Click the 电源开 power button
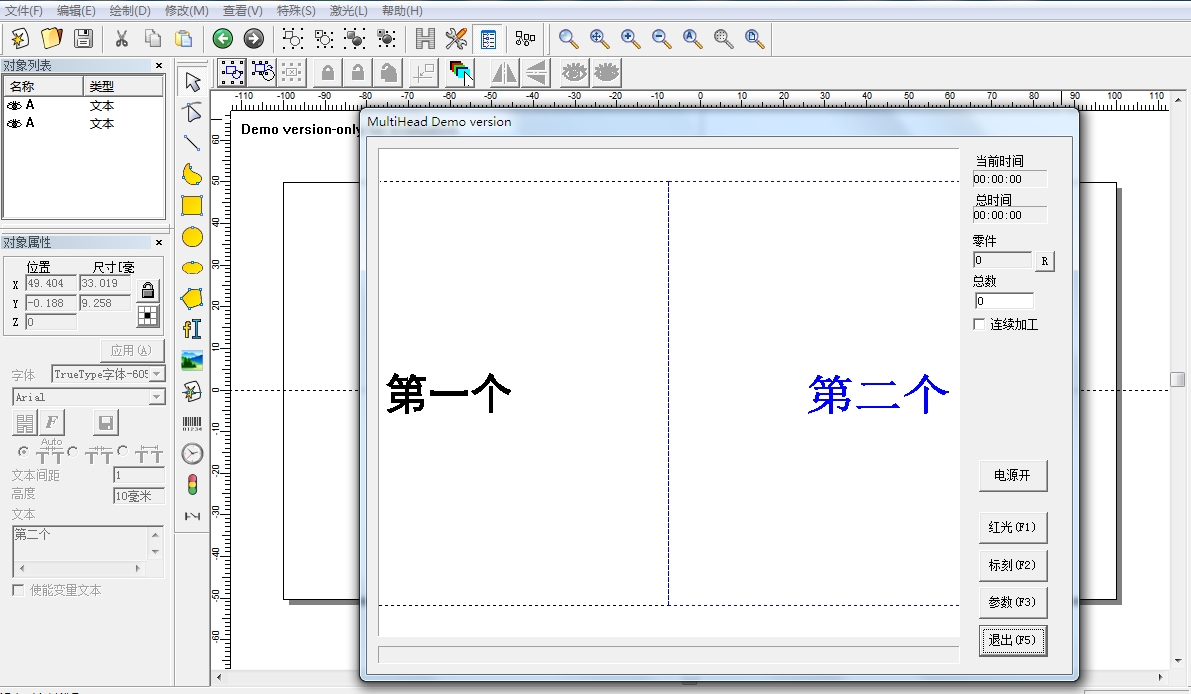 pos(1013,475)
